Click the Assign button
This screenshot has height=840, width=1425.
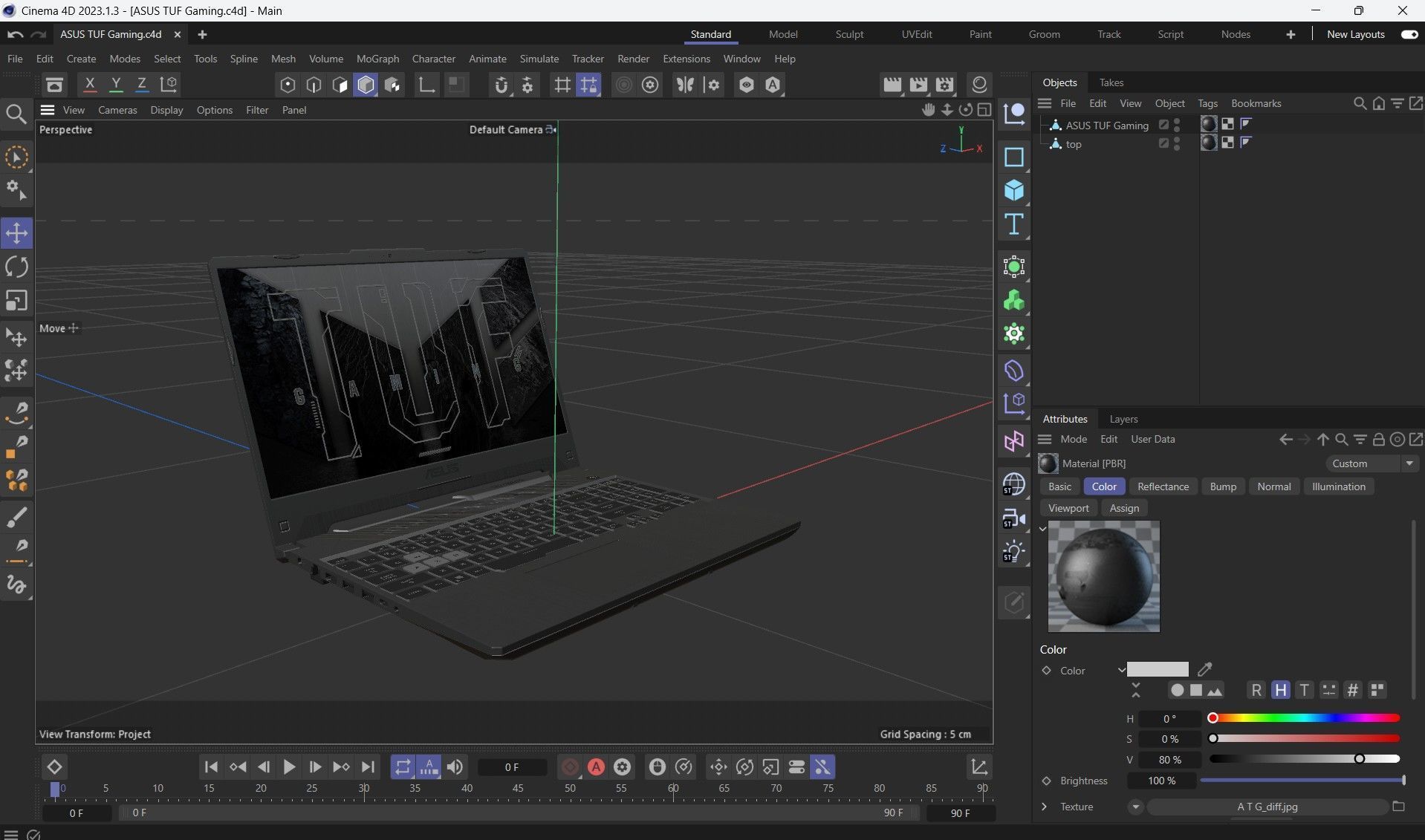point(1124,508)
